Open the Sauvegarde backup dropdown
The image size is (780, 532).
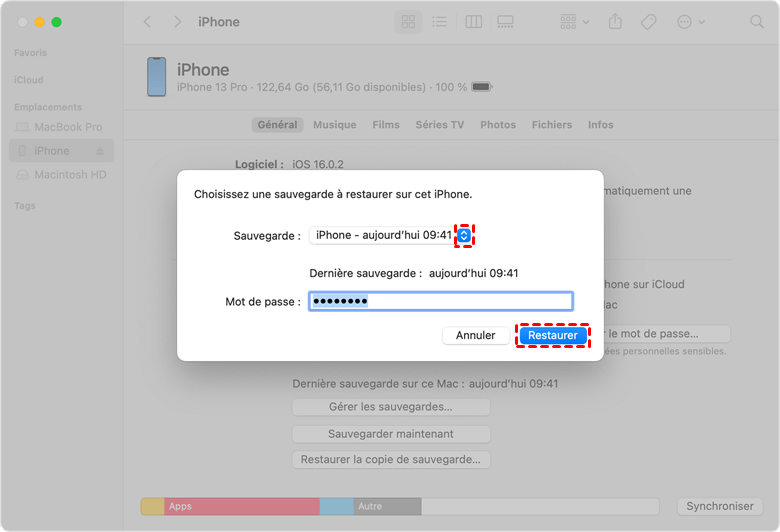click(464, 236)
